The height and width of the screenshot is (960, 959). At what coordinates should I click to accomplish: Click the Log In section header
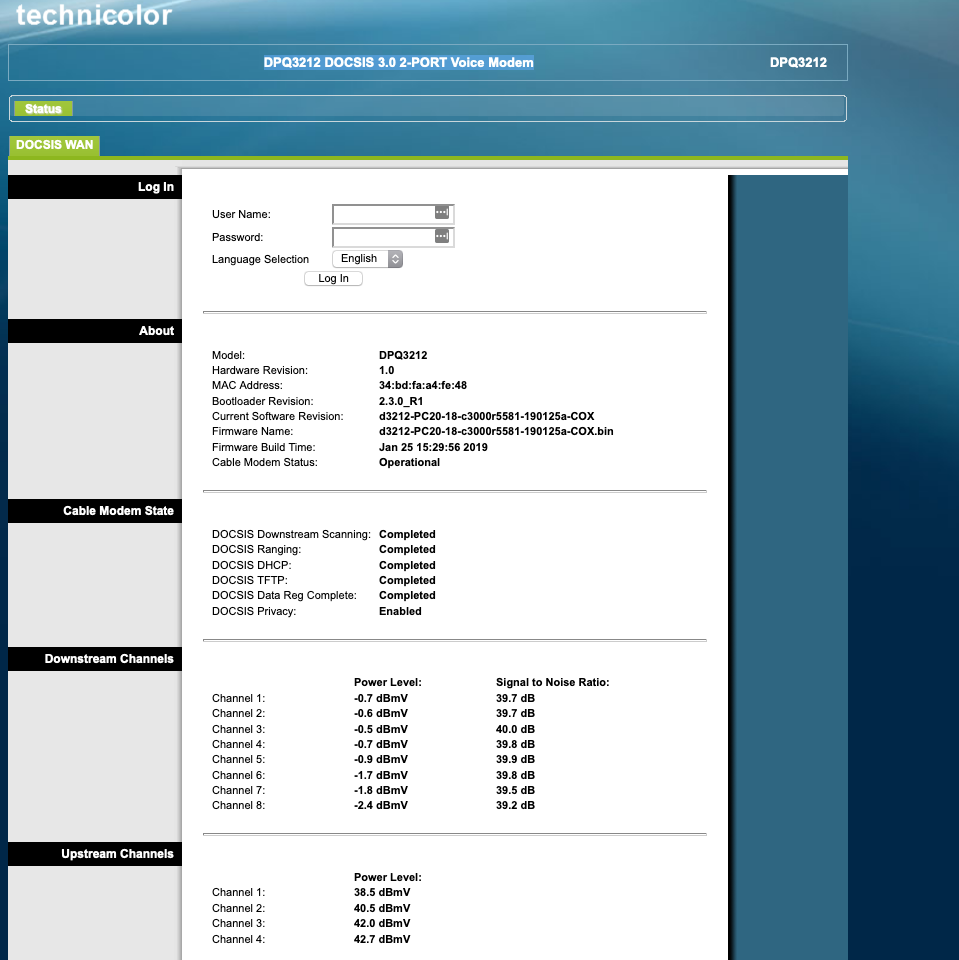pyautogui.click(x=95, y=187)
